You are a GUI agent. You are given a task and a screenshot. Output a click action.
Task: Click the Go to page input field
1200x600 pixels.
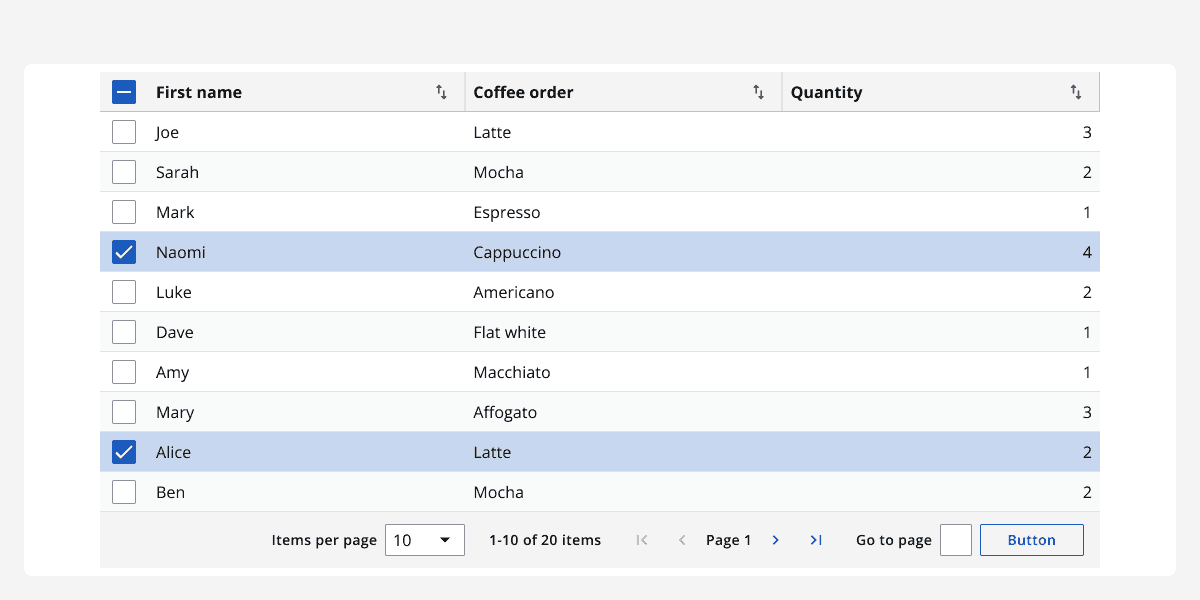pos(955,540)
